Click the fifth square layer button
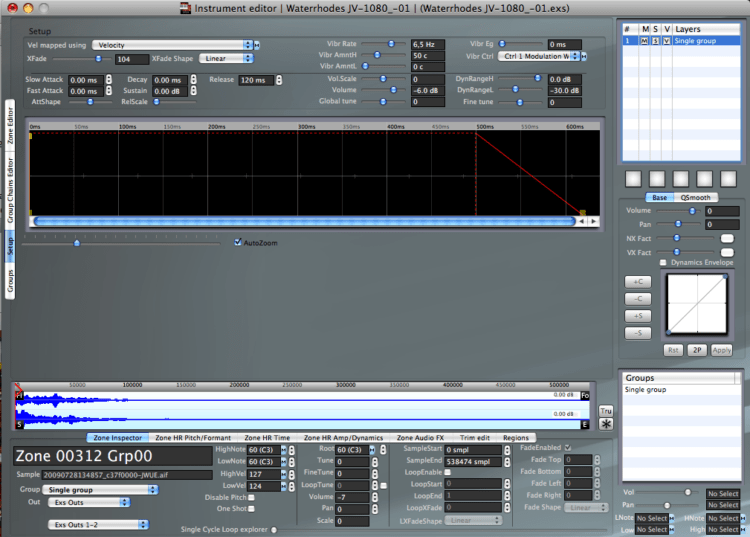Screen dimensions: 750x537 (728, 179)
